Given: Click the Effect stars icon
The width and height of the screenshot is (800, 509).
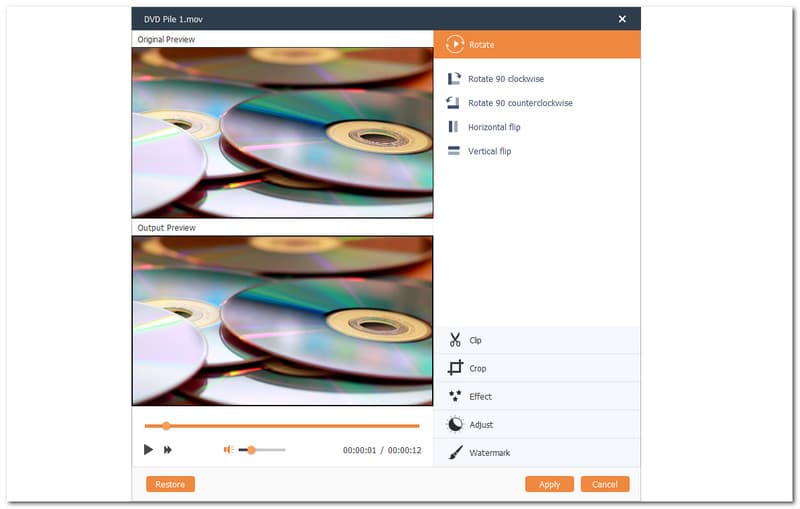Looking at the screenshot, I should tap(455, 396).
